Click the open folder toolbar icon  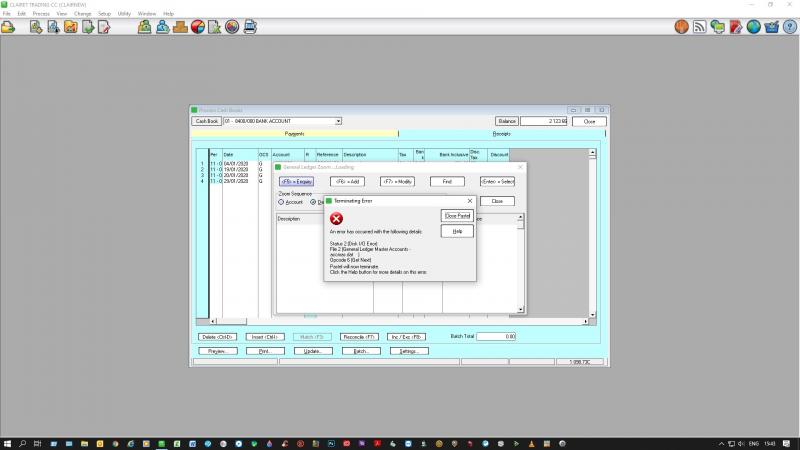click(8, 27)
